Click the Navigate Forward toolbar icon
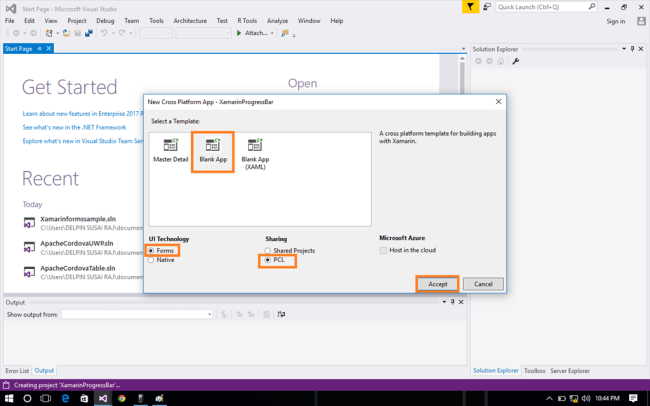This screenshot has height=406, width=650. 34,33
